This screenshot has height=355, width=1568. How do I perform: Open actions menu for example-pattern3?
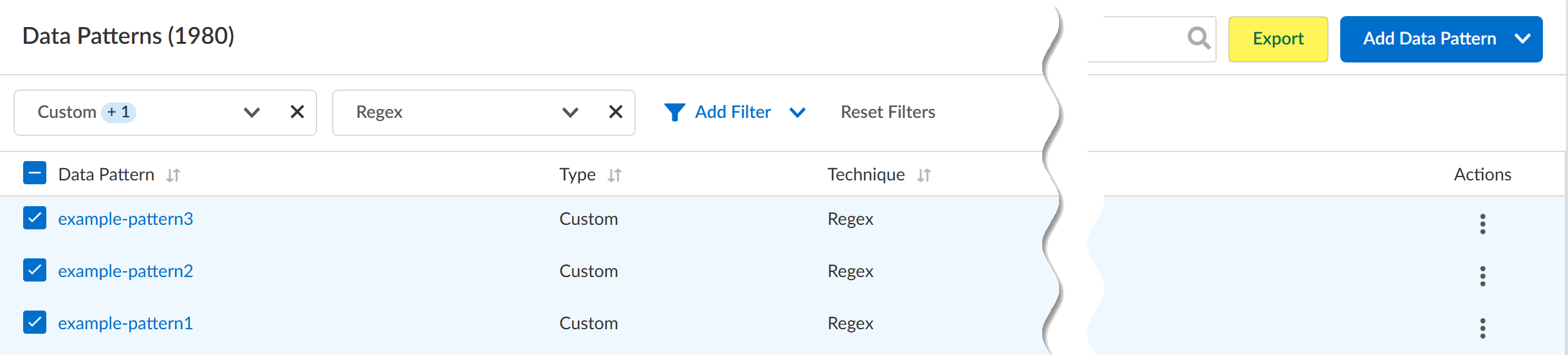pos(1482,224)
